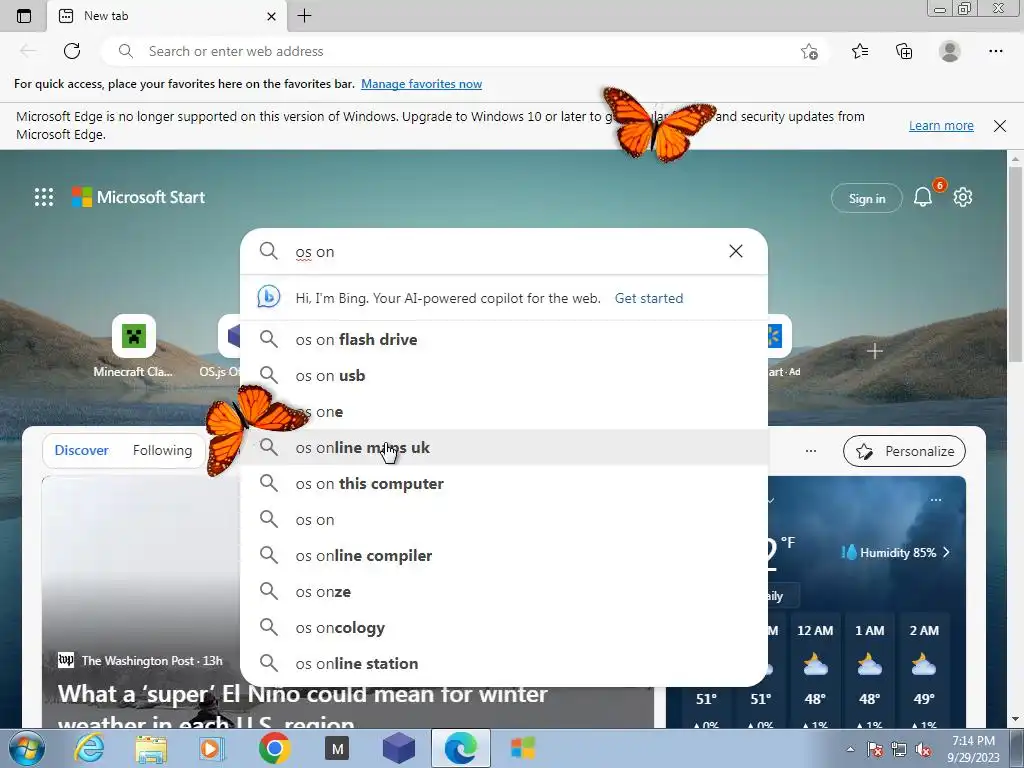Launch Windows Media Player from taskbar
Screen dimensions: 1024x768
click(212, 748)
